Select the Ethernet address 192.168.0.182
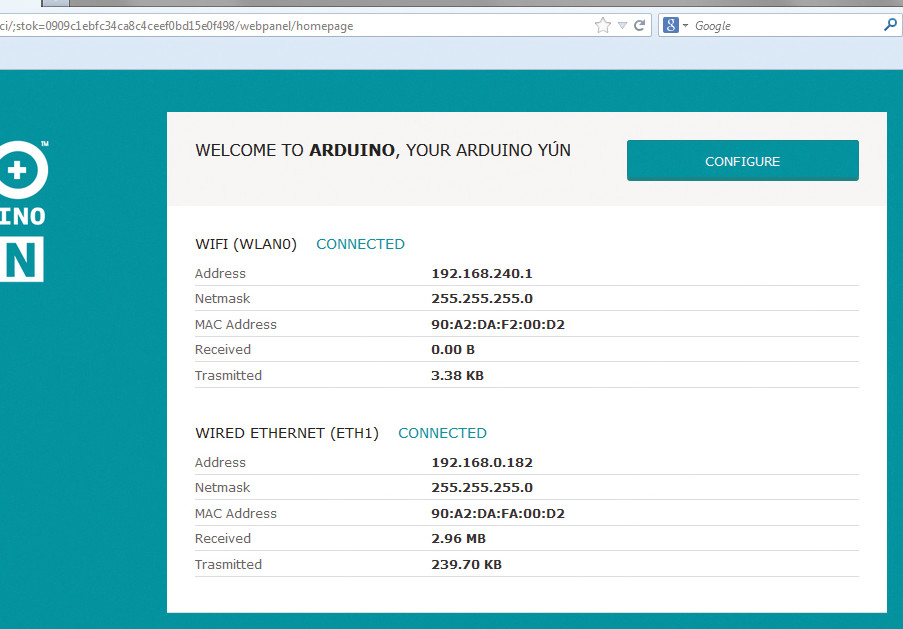This screenshot has height=629, width=903. click(482, 463)
